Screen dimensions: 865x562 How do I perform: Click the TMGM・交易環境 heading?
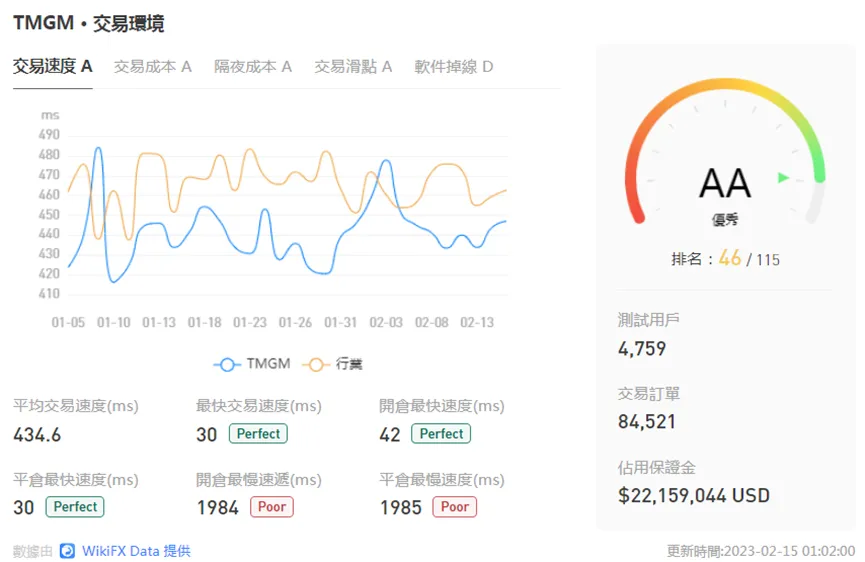[x=88, y=23]
